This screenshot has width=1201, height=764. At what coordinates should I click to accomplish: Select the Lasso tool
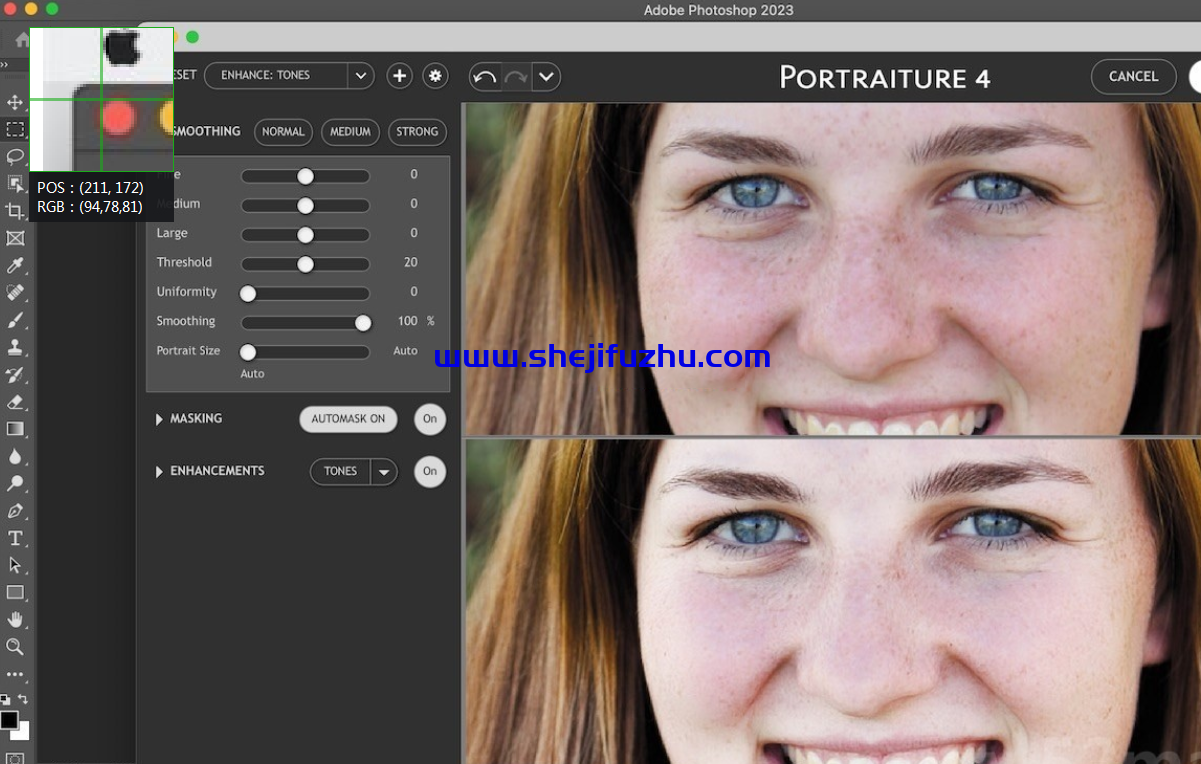click(15, 156)
